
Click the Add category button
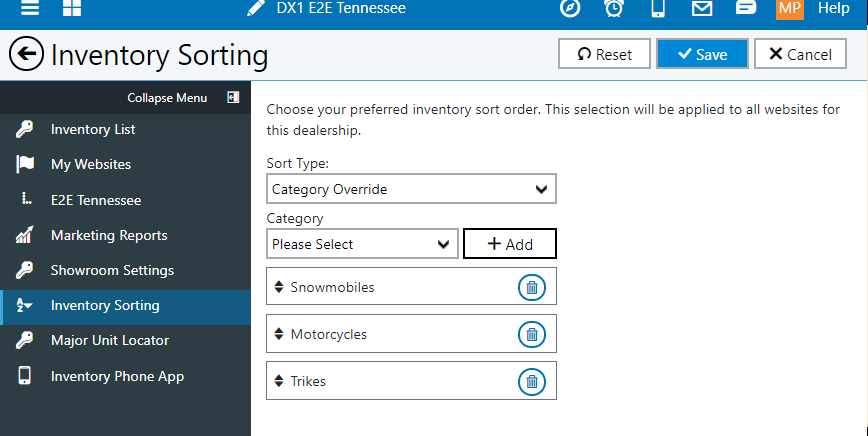tap(510, 244)
